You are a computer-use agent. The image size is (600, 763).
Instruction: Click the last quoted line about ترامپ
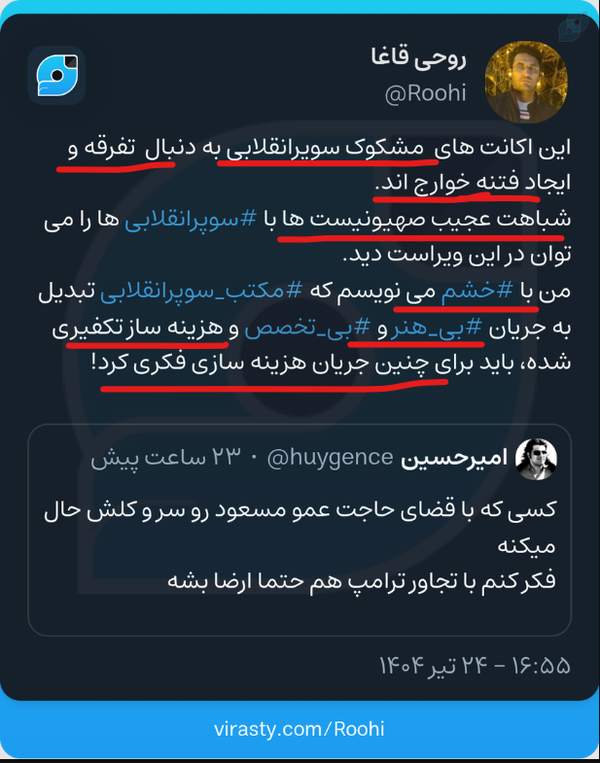click(x=361, y=580)
